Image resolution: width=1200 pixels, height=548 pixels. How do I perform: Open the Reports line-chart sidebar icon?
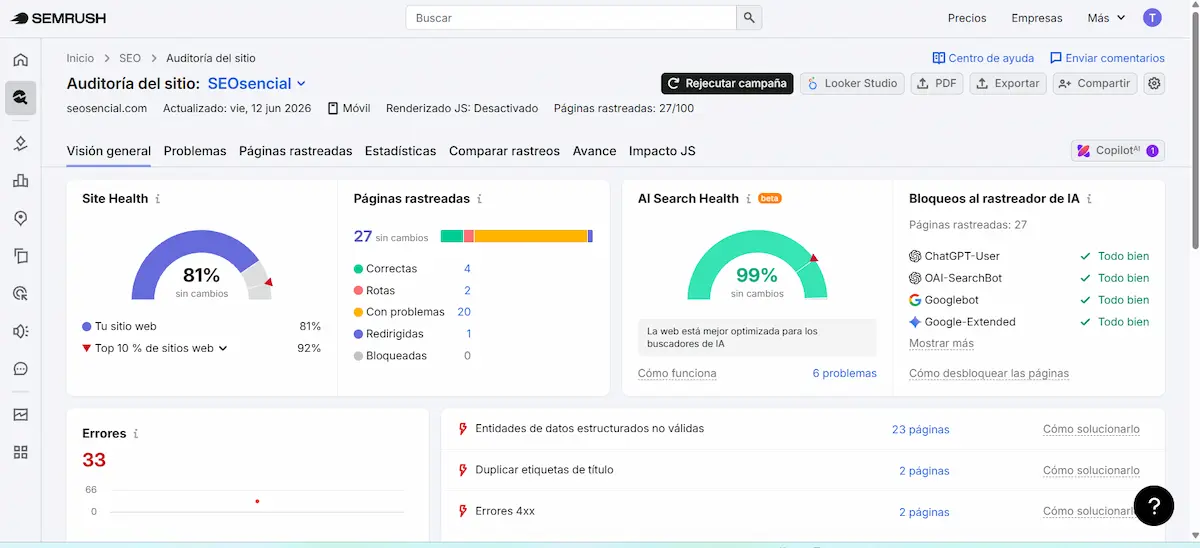[20, 414]
